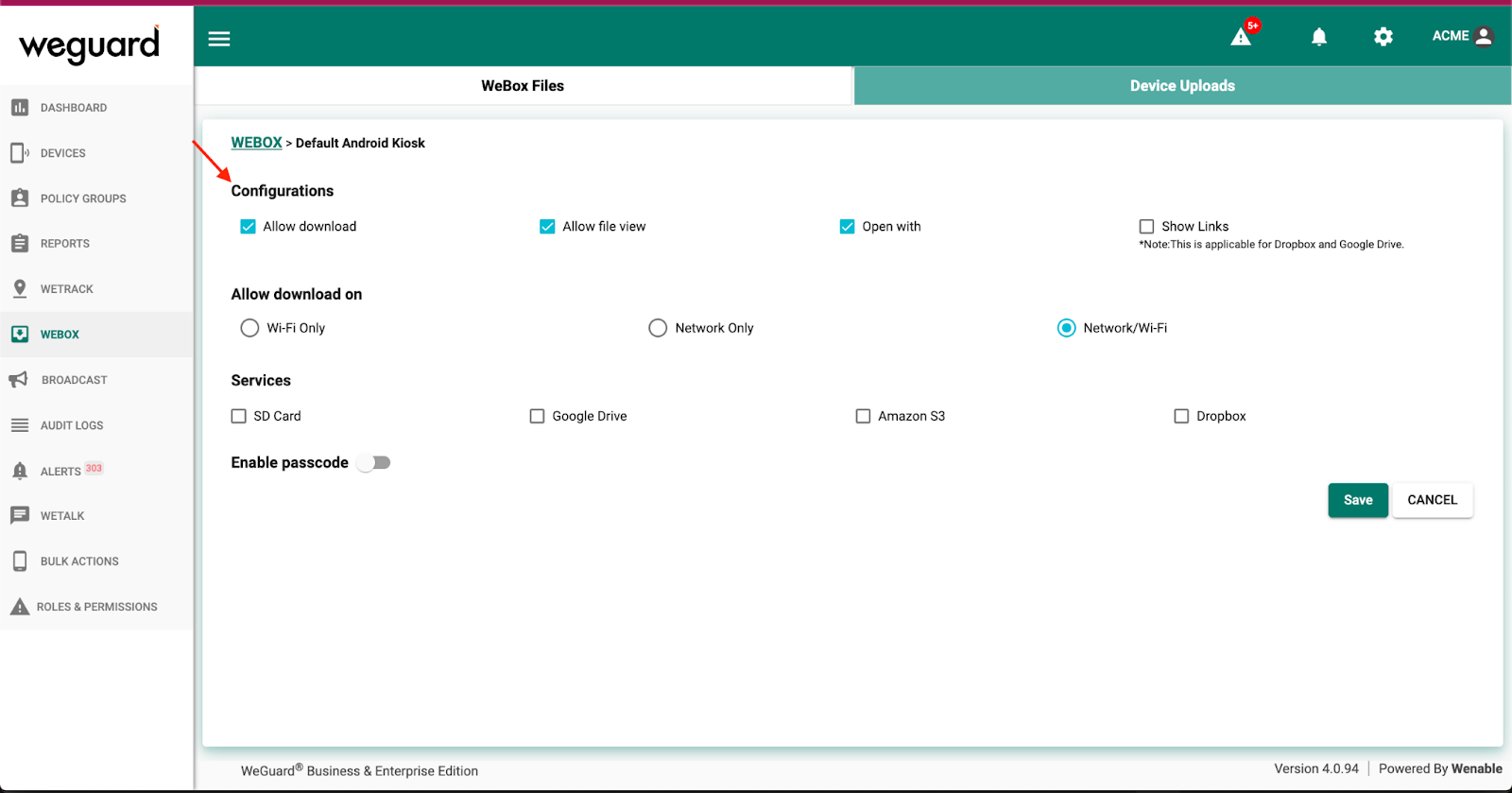Click the Reports clipboard icon
The height and width of the screenshot is (793, 1512).
[x=20, y=243]
